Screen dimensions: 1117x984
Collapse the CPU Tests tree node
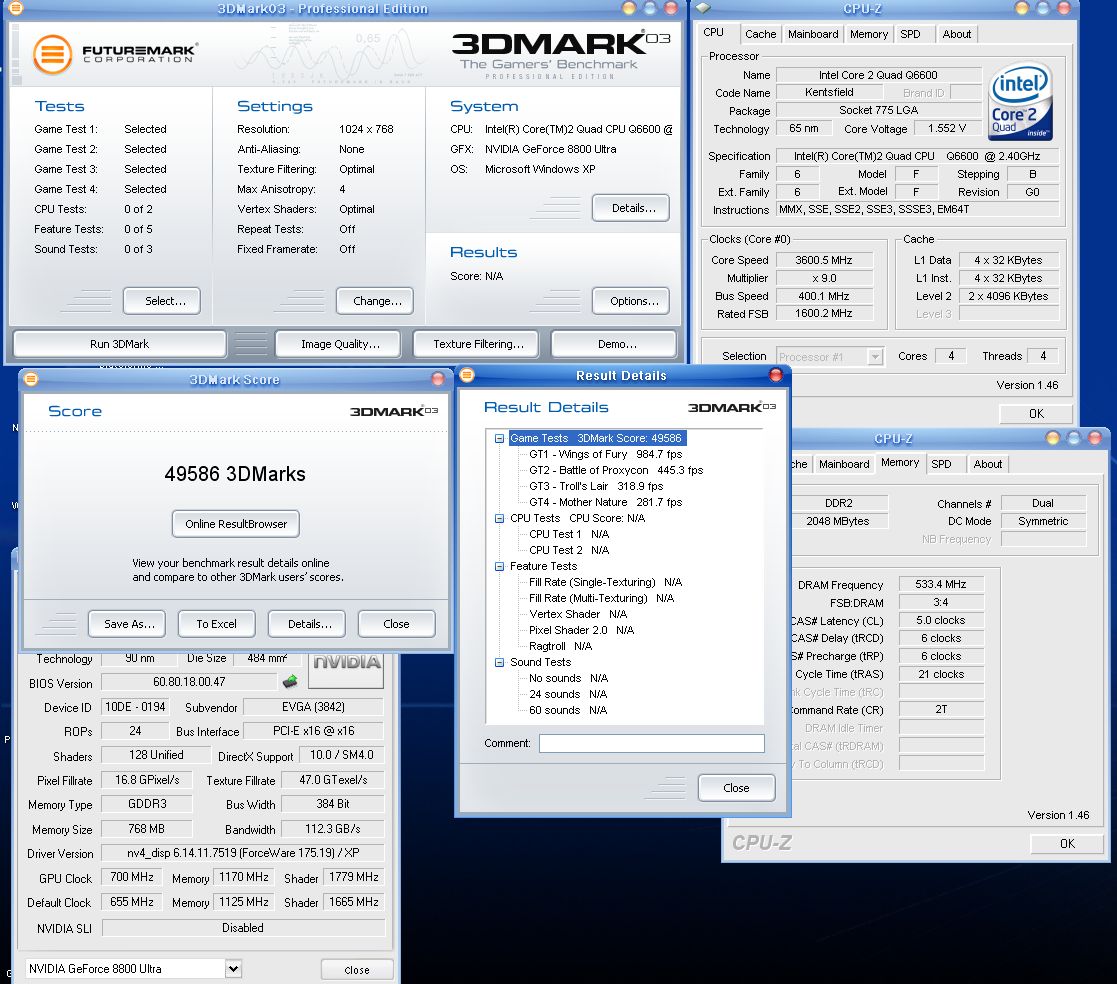click(x=499, y=518)
